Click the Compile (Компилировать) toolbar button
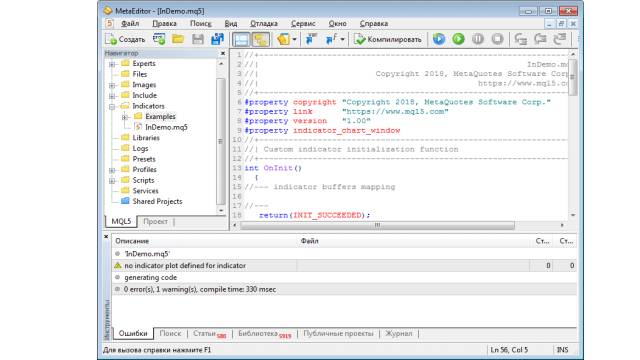Image resolution: width=640 pixels, height=360 pixels. (388, 39)
